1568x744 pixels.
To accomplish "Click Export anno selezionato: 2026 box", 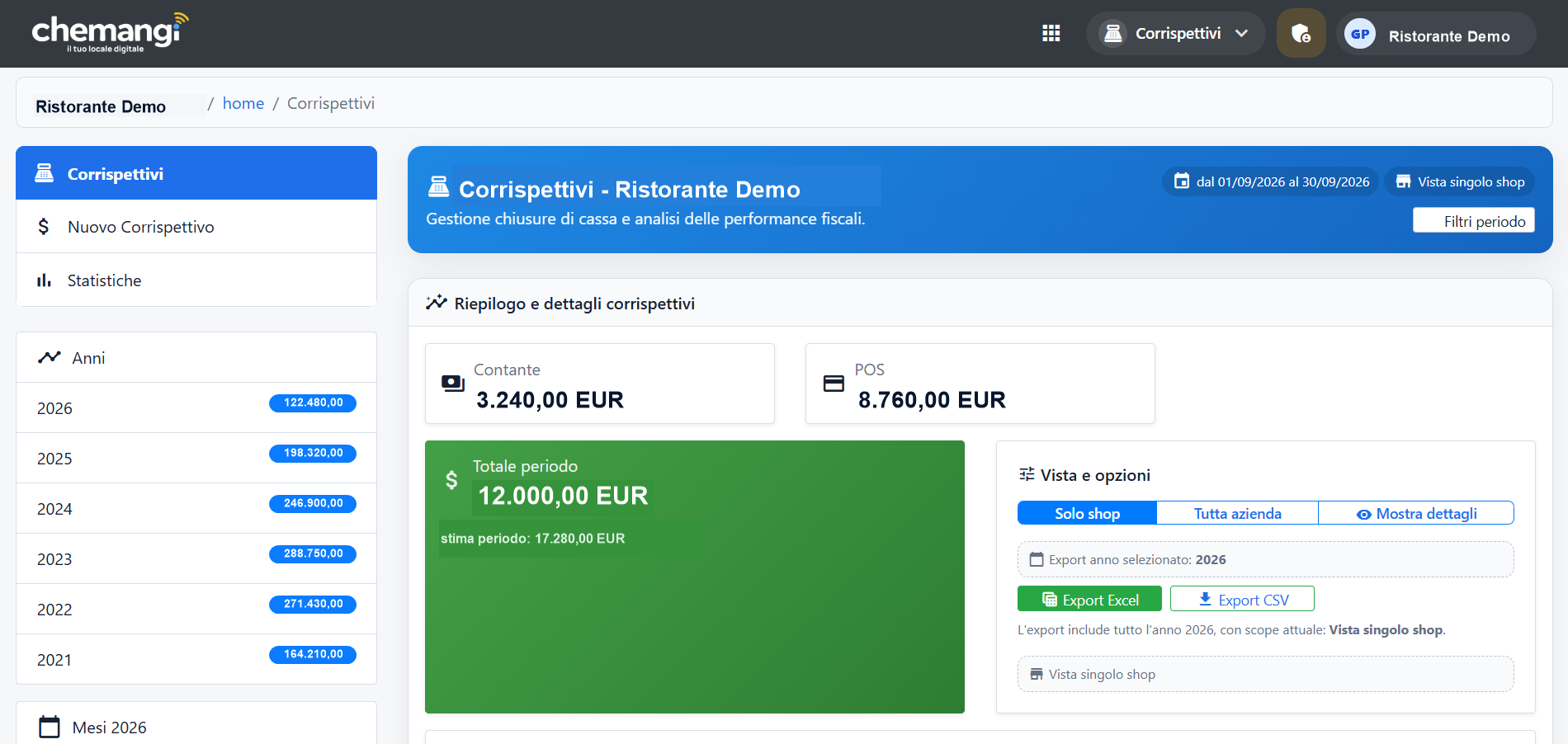I will 1265,559.
